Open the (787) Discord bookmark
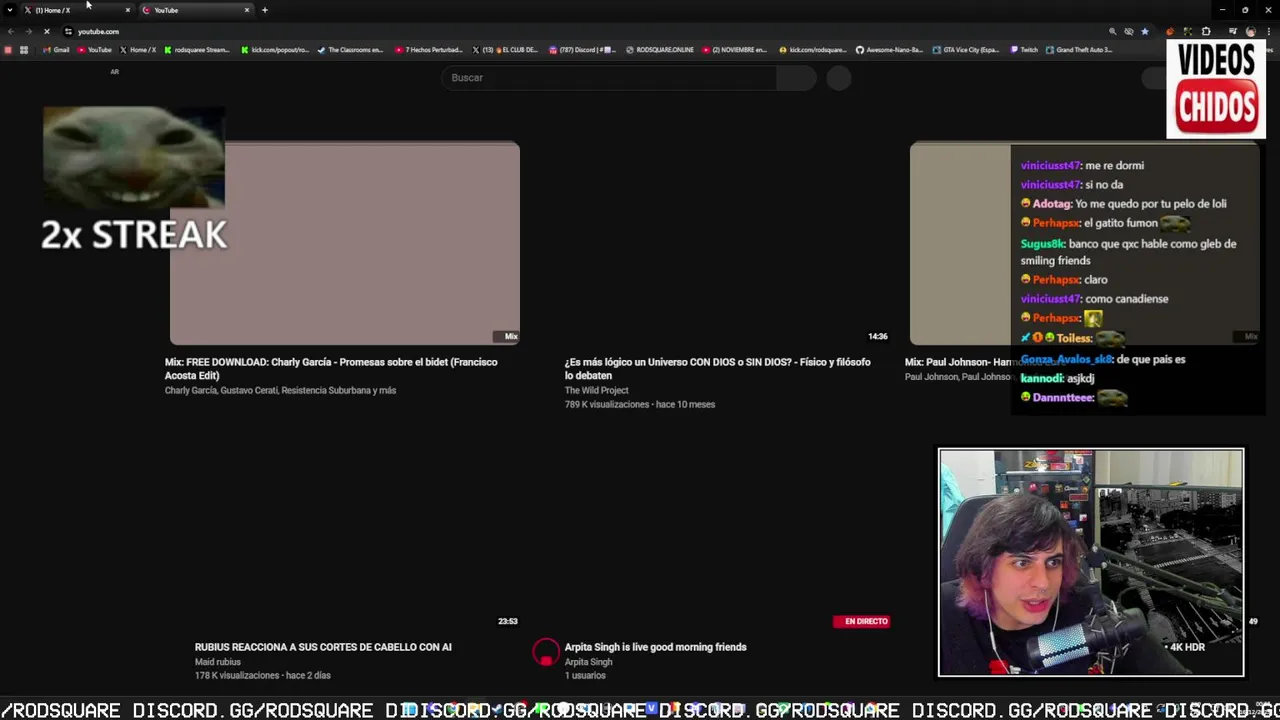The height and width of the screenshot is (720, 1280). [582, 50]
